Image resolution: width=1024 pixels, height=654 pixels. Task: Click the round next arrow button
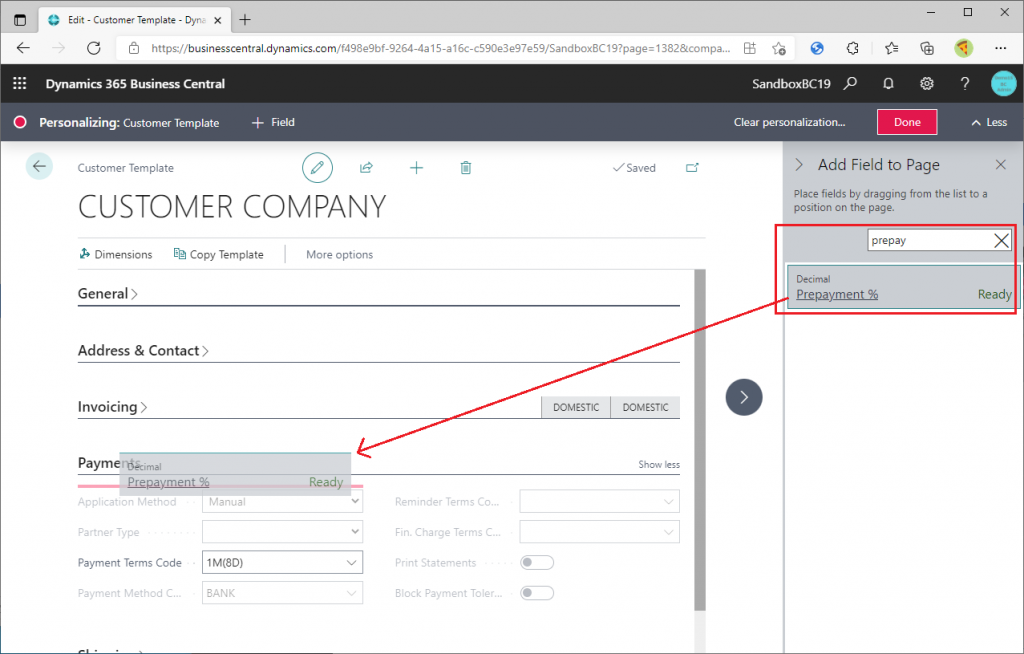744,397
